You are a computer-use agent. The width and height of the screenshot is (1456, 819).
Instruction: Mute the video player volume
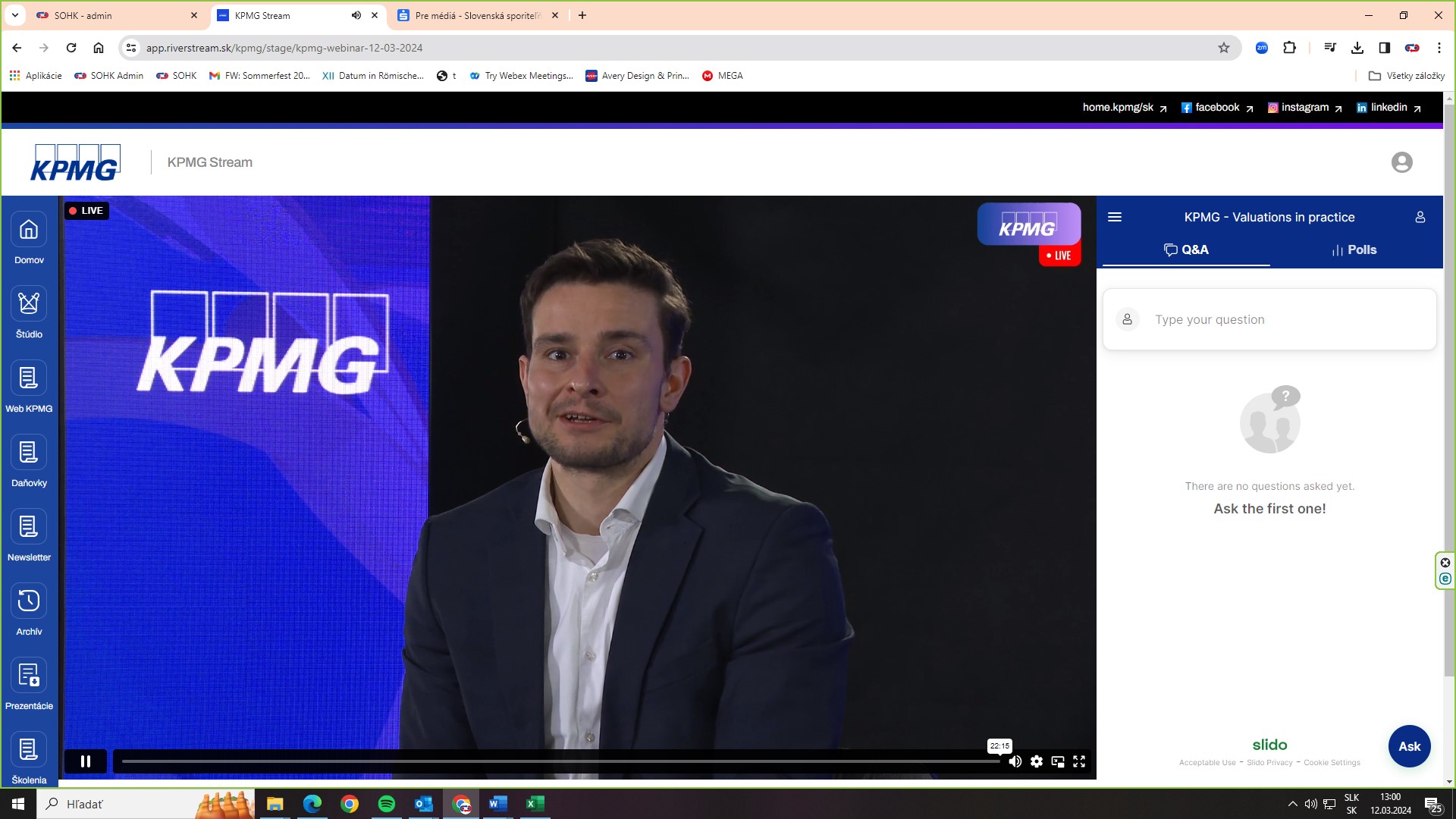pyautogui.click(x=1015, y=761)
